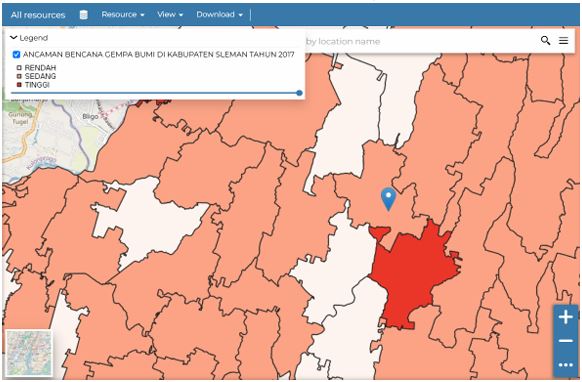Image resolution: width=582 pixels, height=382 pixels.
Task: Open the Resource dropdown menu
Action: click(x=122, y=14)
